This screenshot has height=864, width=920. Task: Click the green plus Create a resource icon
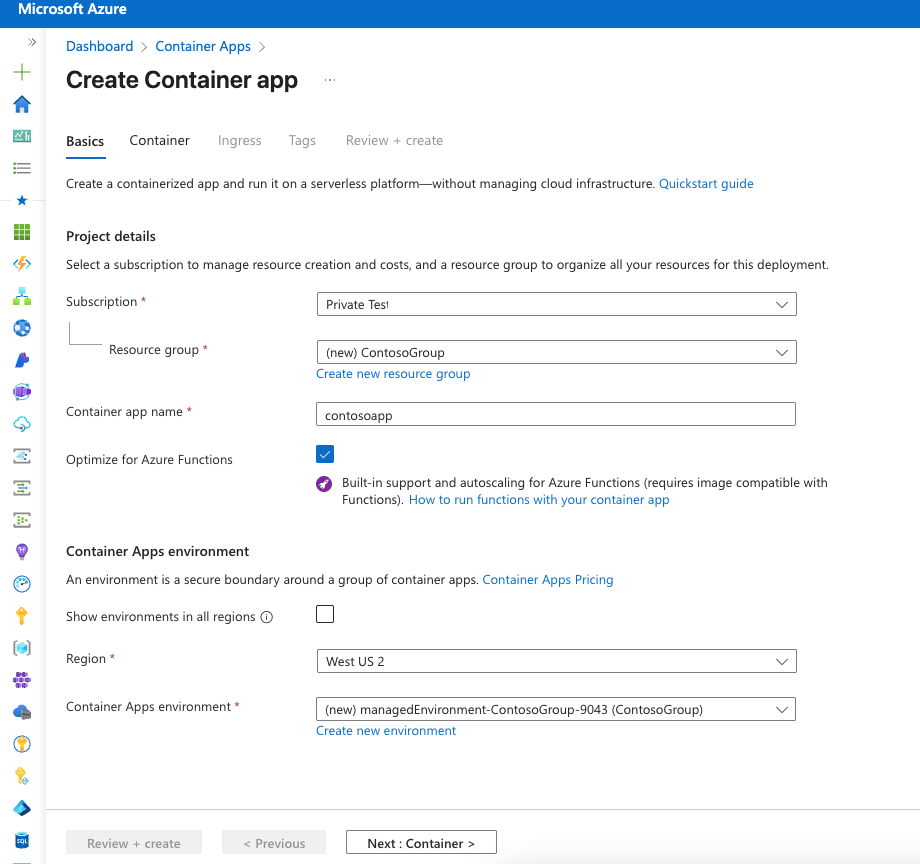tap(22, 72)
